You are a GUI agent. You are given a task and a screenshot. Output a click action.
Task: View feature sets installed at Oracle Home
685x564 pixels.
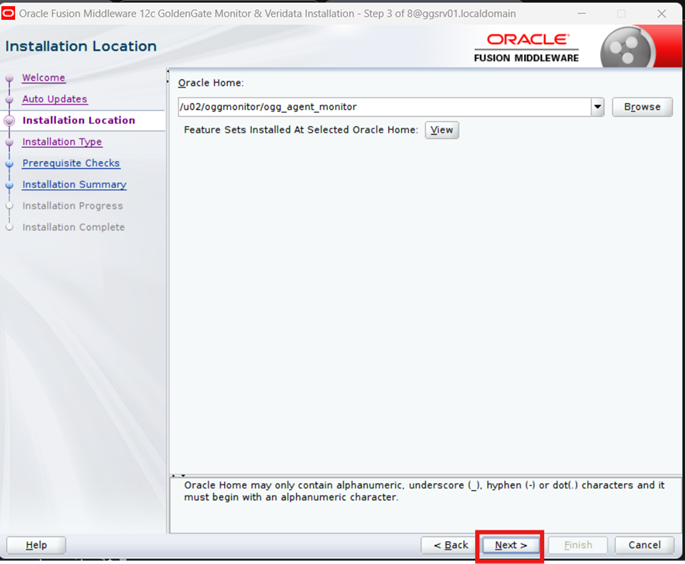tap(441, 130)
